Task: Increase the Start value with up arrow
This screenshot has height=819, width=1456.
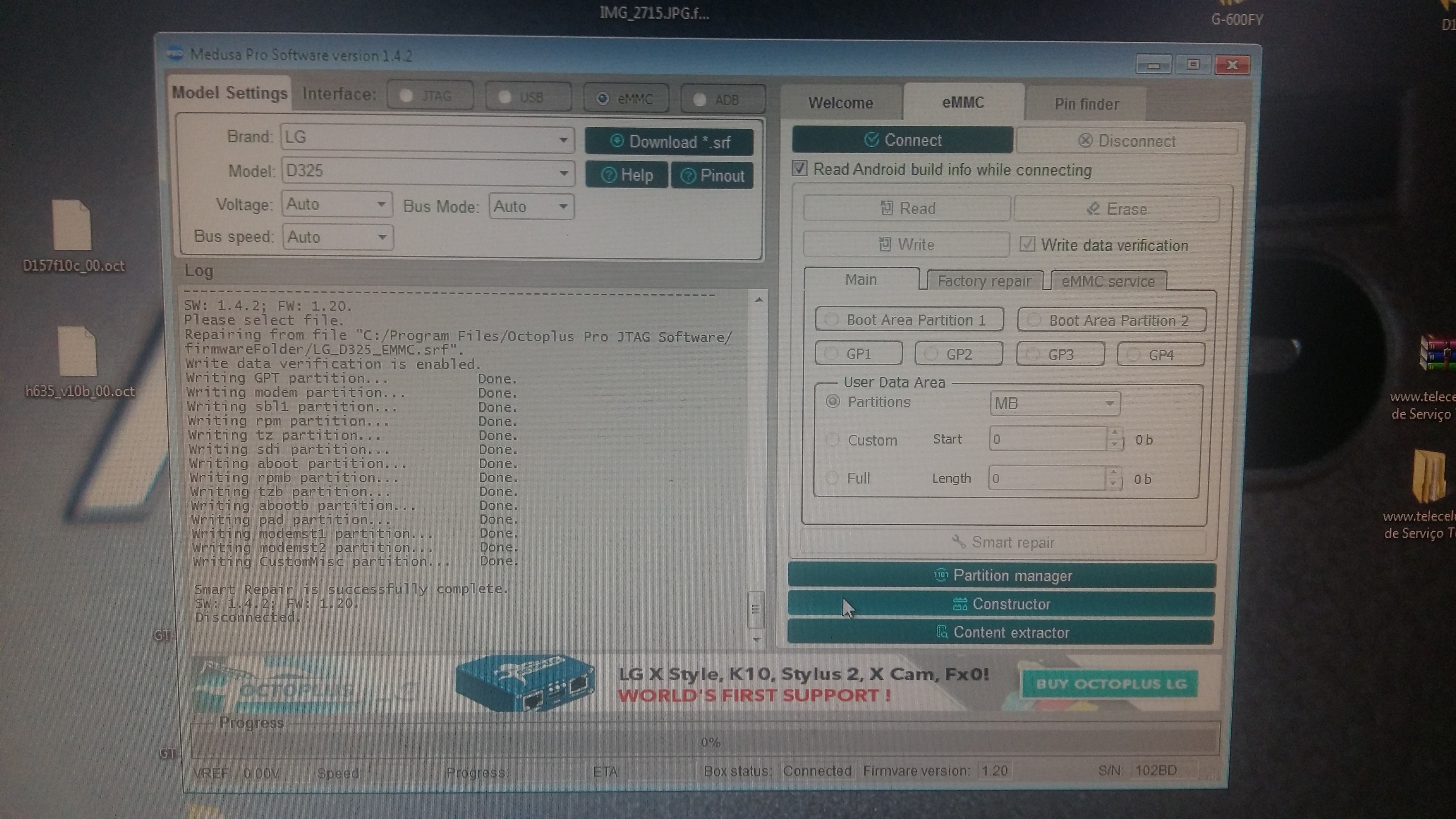Action: pos(1114,433)
